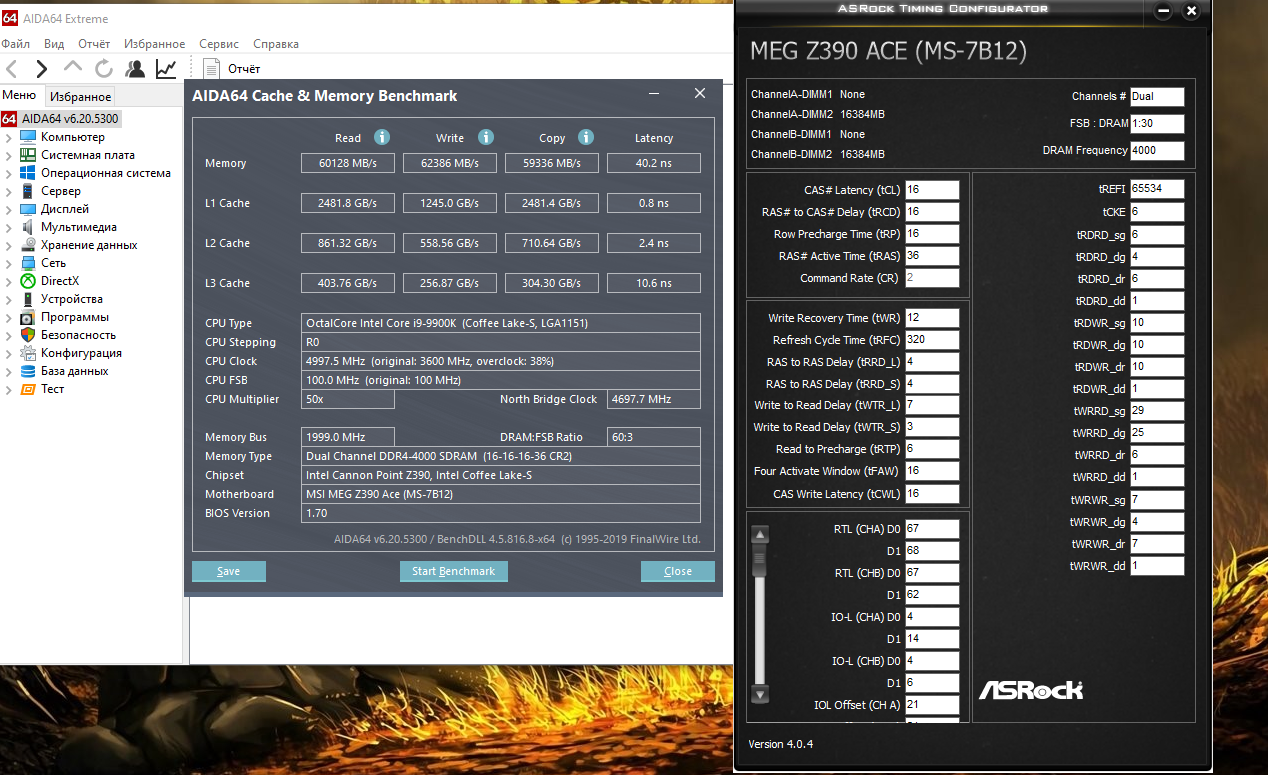The image size is (1268, 775).
Task: Click the Copy info icon in benchmark
Action: click(x=586, y=137)
